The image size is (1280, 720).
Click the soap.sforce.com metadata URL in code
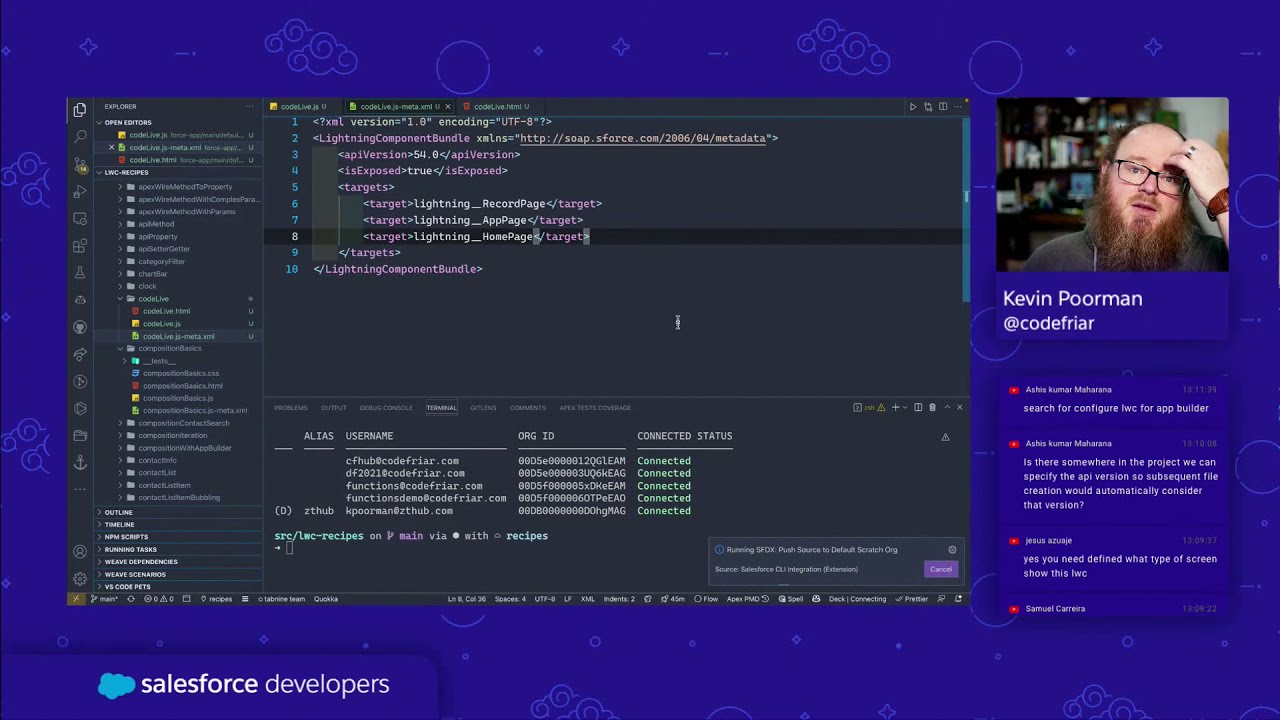[642, 138]
